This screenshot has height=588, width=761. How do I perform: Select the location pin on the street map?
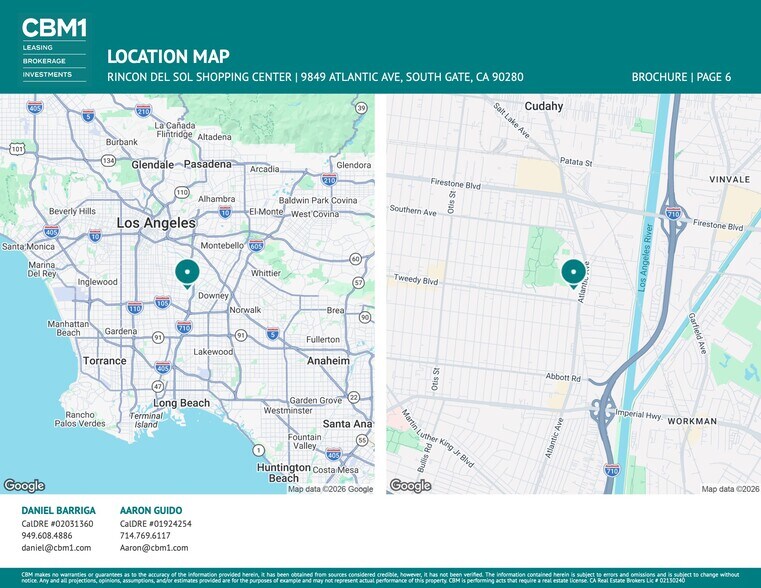pyautogui.click(x=573, y=274)
